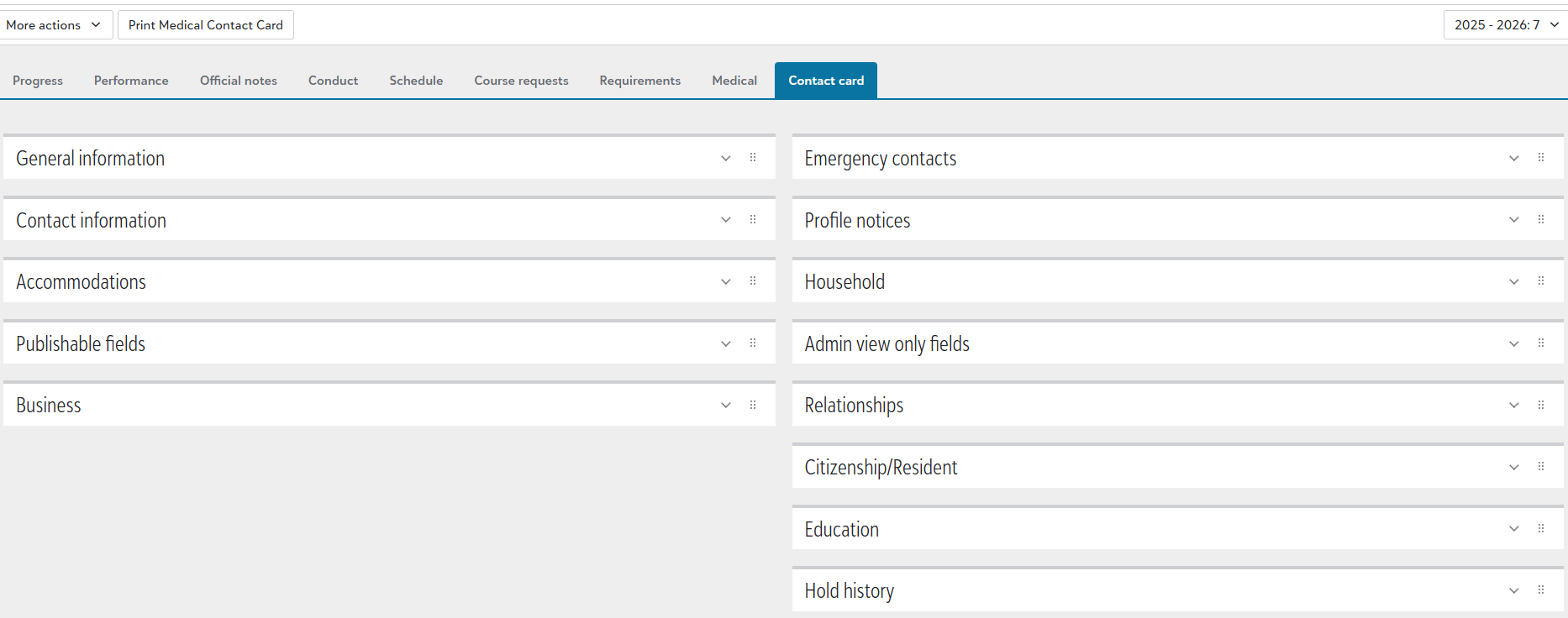The width and height of the screenshot is (1568, 618).
Task: Switch to the Medical tab
Action: coord(734,81)
